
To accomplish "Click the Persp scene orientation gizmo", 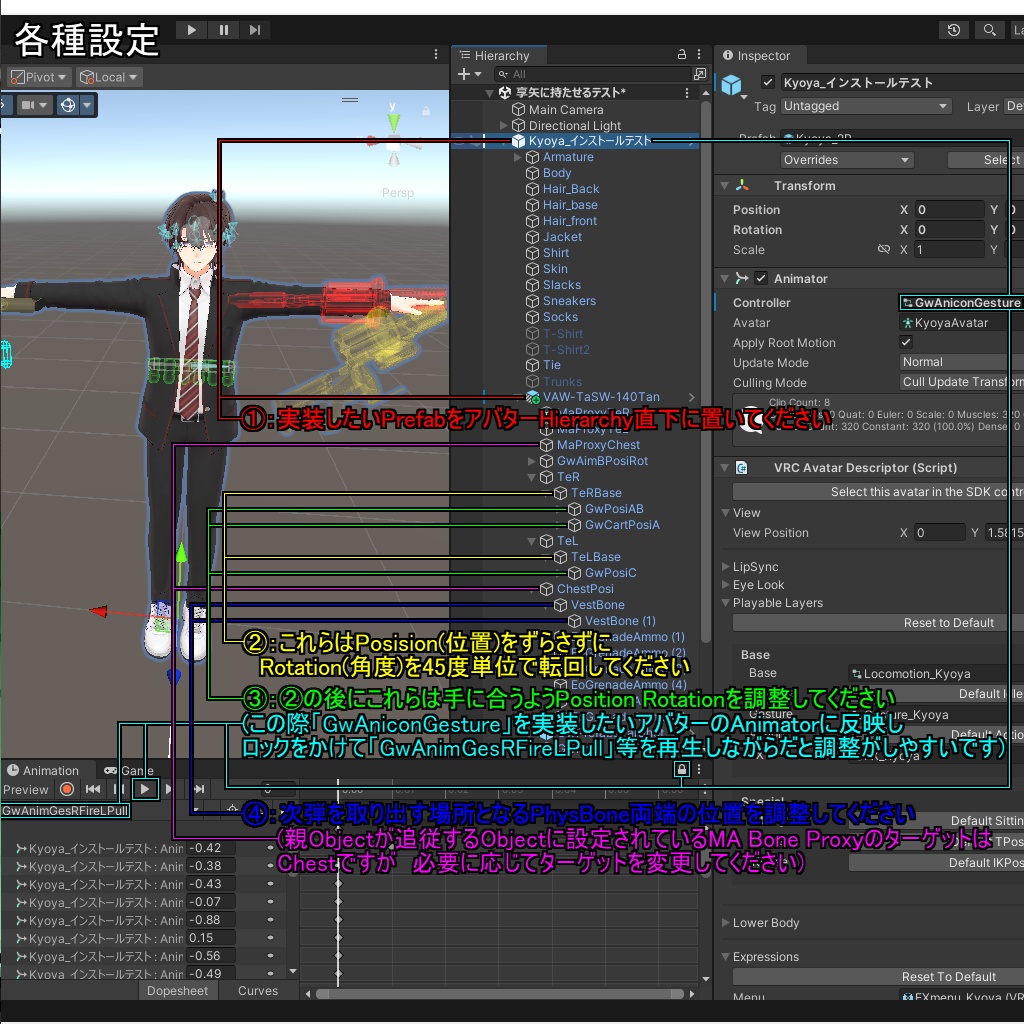I will (398, 192).
